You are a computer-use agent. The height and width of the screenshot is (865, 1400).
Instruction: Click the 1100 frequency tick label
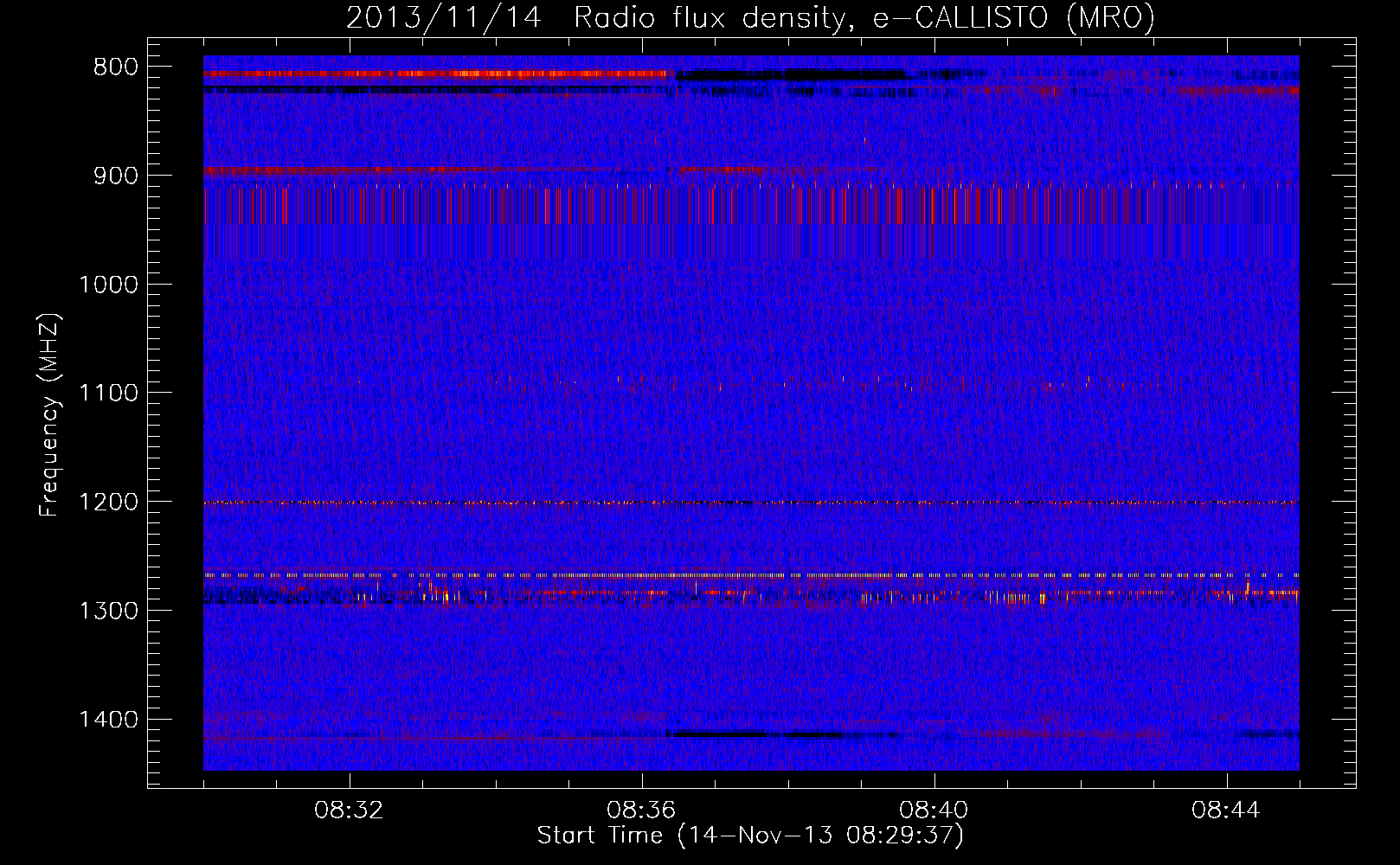coord(108,394)
